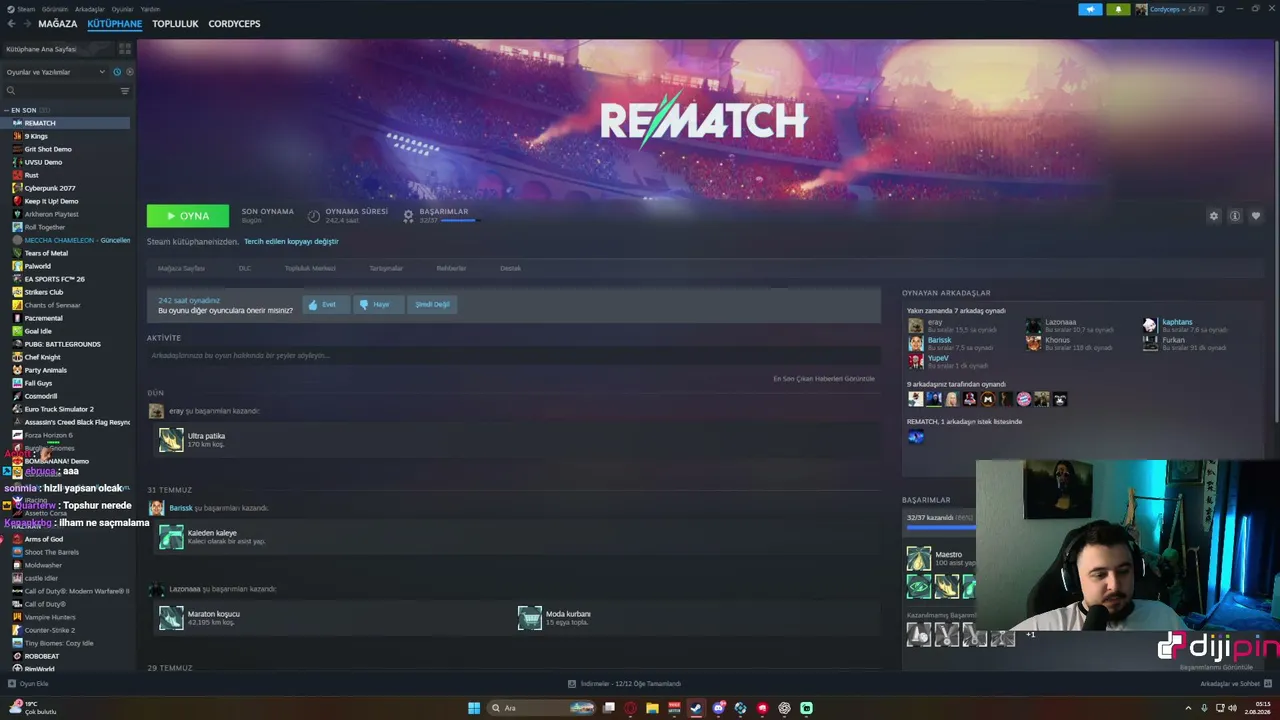
Task: Go forward with the Steam forward arrow
Action: (26, 24)
